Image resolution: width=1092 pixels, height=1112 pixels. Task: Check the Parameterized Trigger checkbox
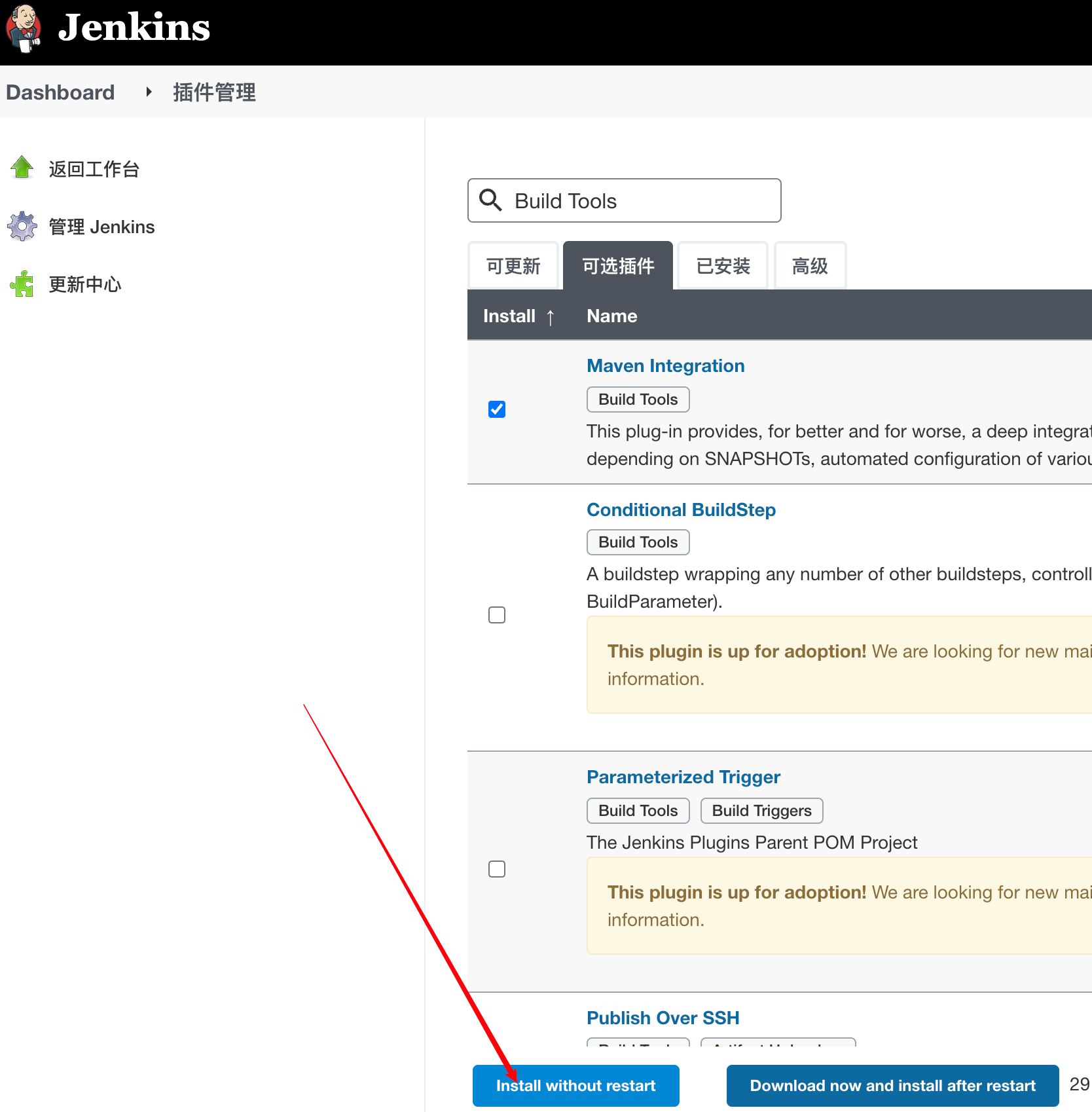tap(497, 869)
